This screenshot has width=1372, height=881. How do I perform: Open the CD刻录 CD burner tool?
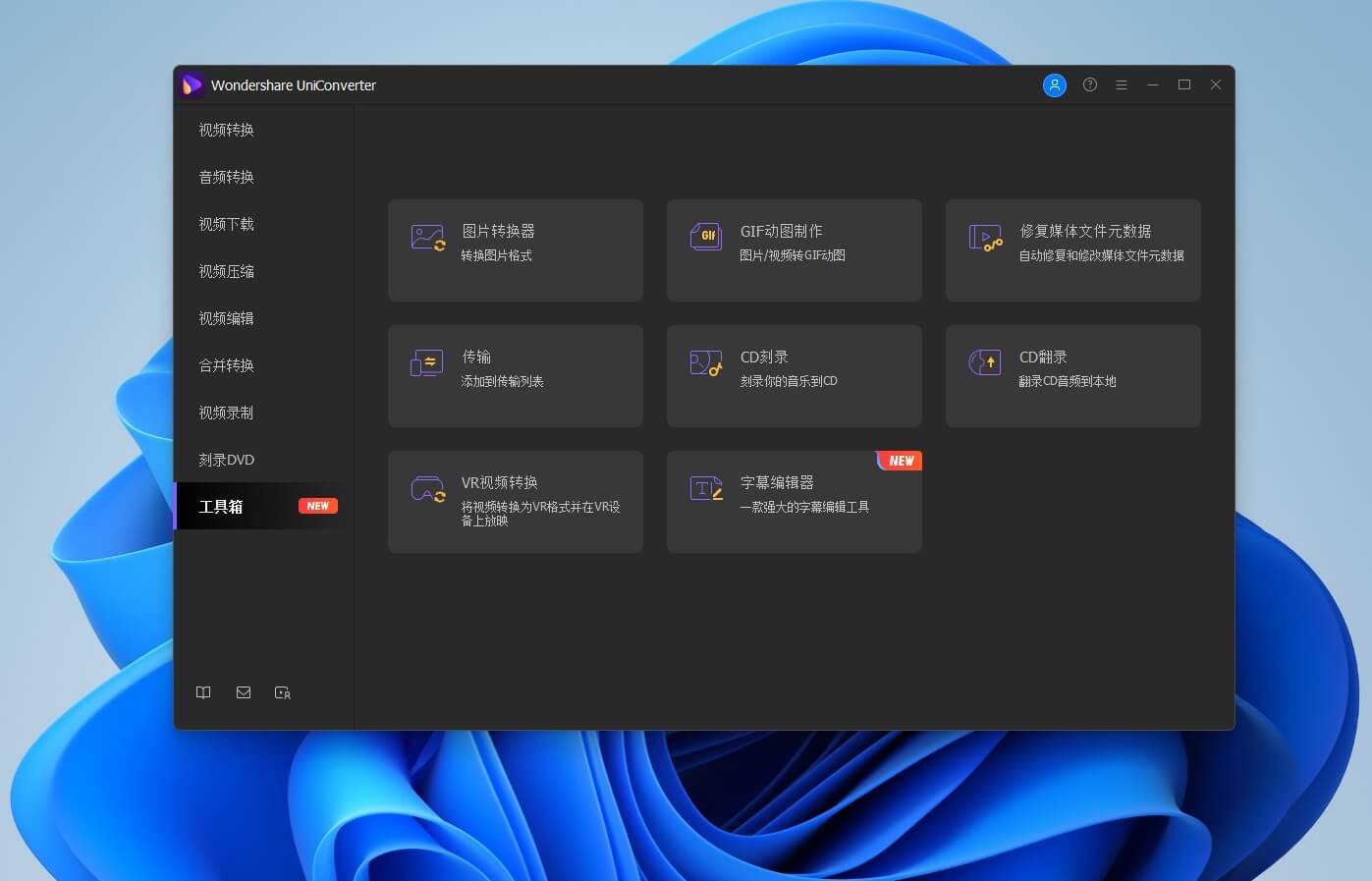point(794,375)
